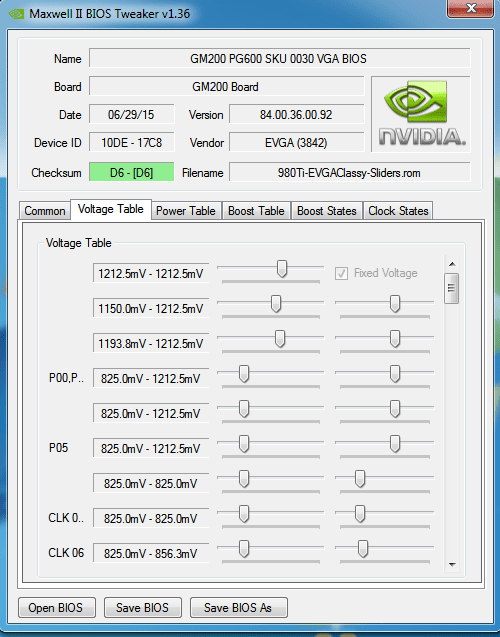The width and height of the screenshot is (500, 637).
Task: Click the Version field 84.00.36.00.92
Action: point(297,114)
